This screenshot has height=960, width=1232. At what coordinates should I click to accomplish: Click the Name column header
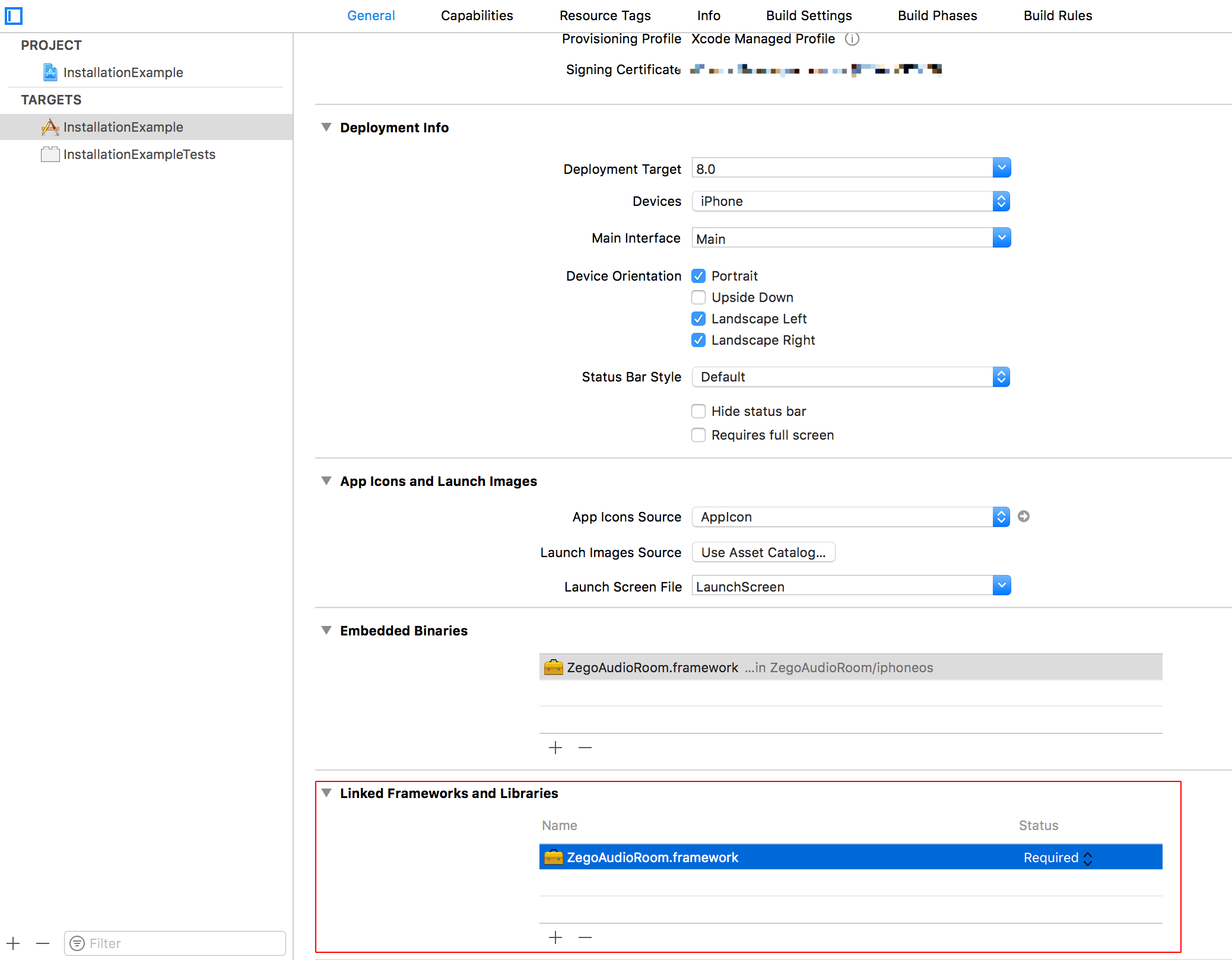coord(560,825)
